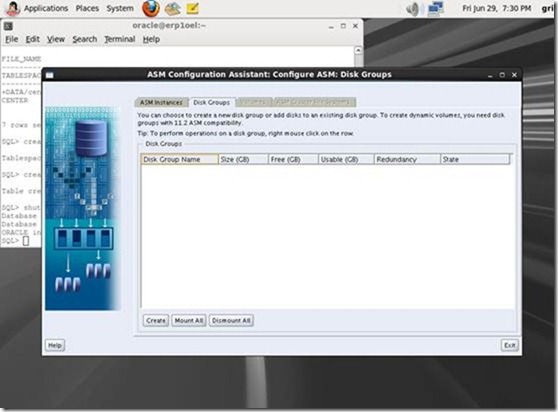Viewport: 558px width, 412px height.
Task: Click the ASM Assistant window menu icon
Action: [x=49, y=75]
